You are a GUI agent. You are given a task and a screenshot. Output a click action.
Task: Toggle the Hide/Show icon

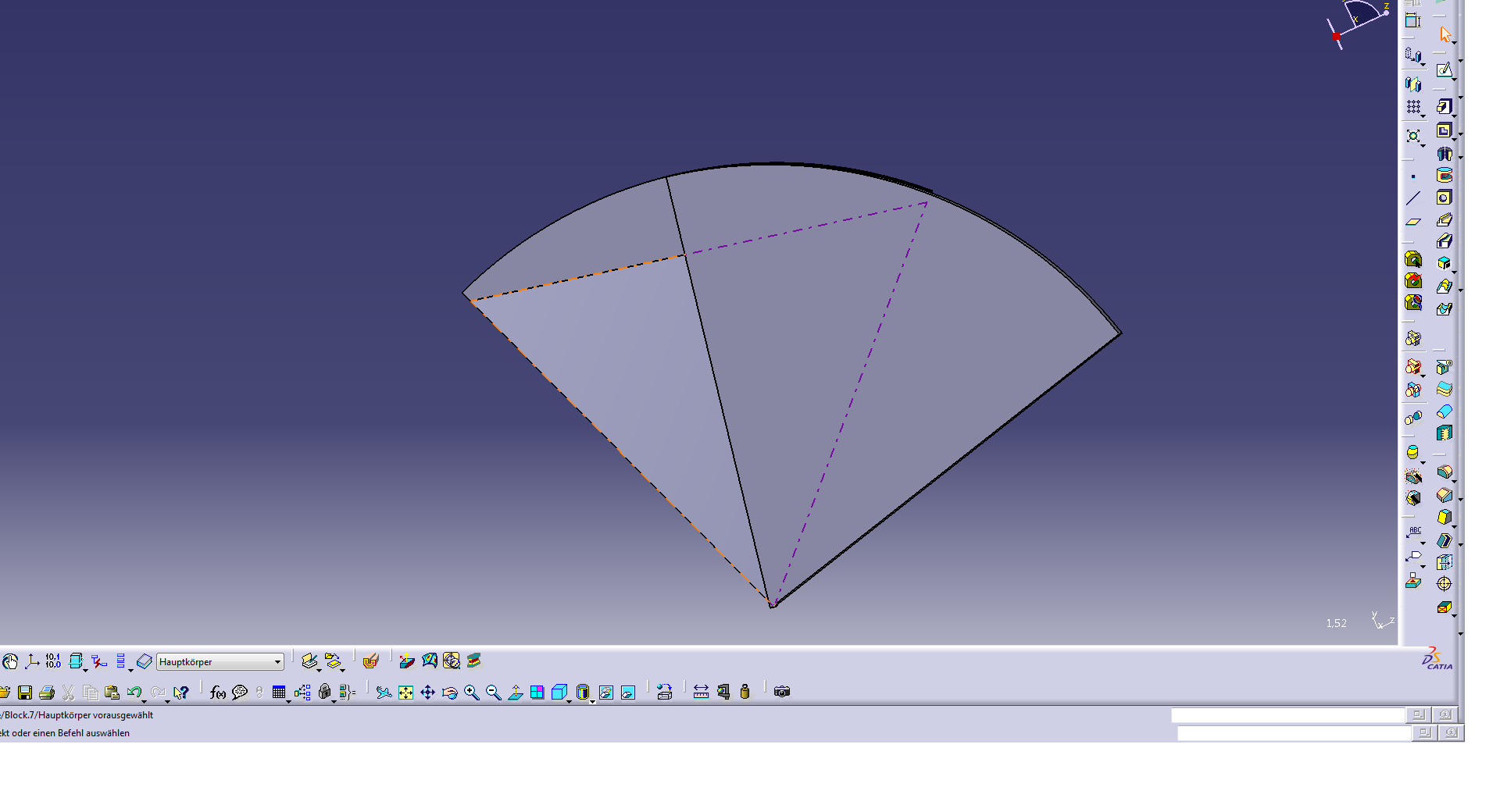pos(605,693)
